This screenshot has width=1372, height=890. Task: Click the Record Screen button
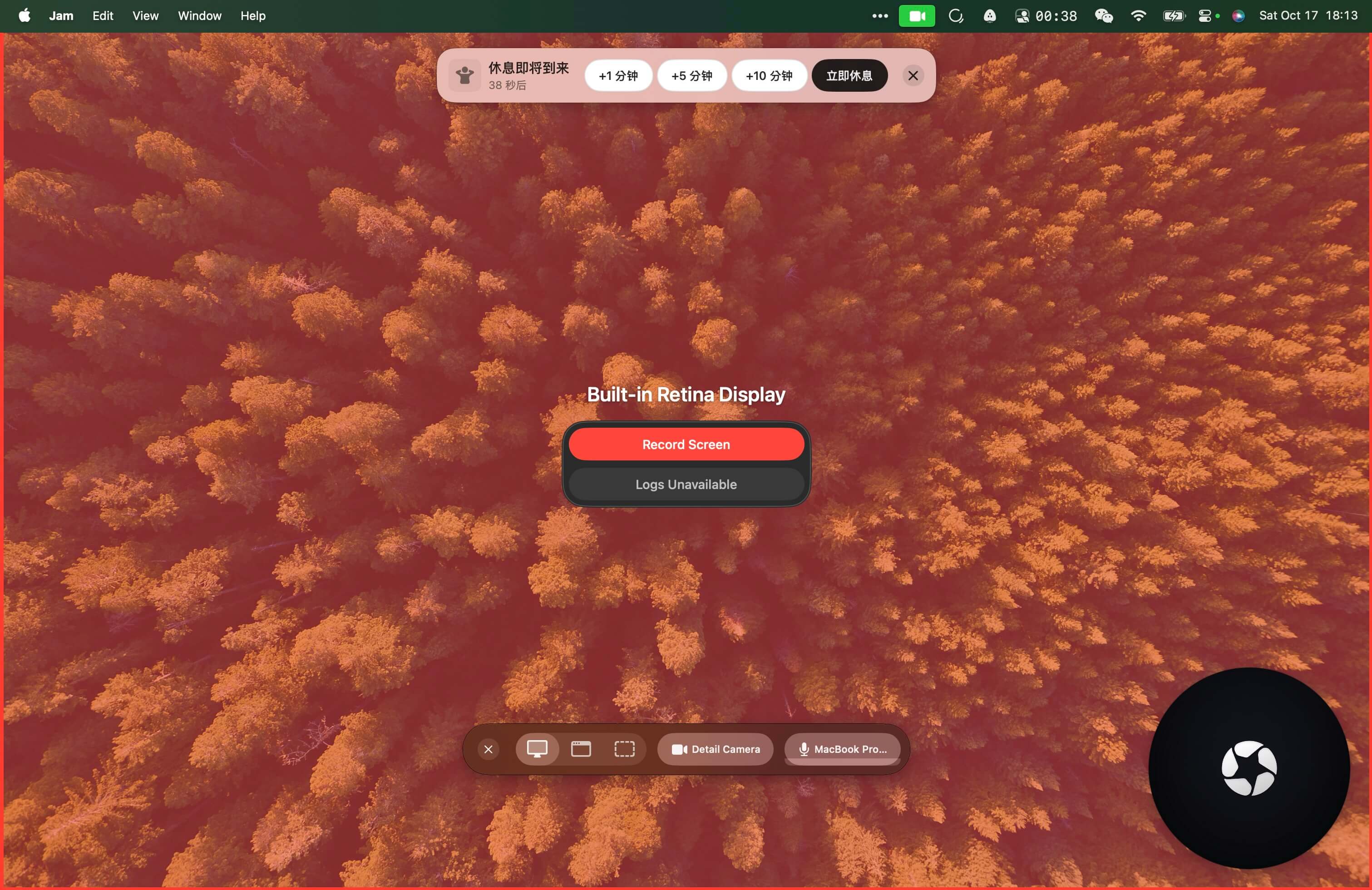(x=686, y=444)
